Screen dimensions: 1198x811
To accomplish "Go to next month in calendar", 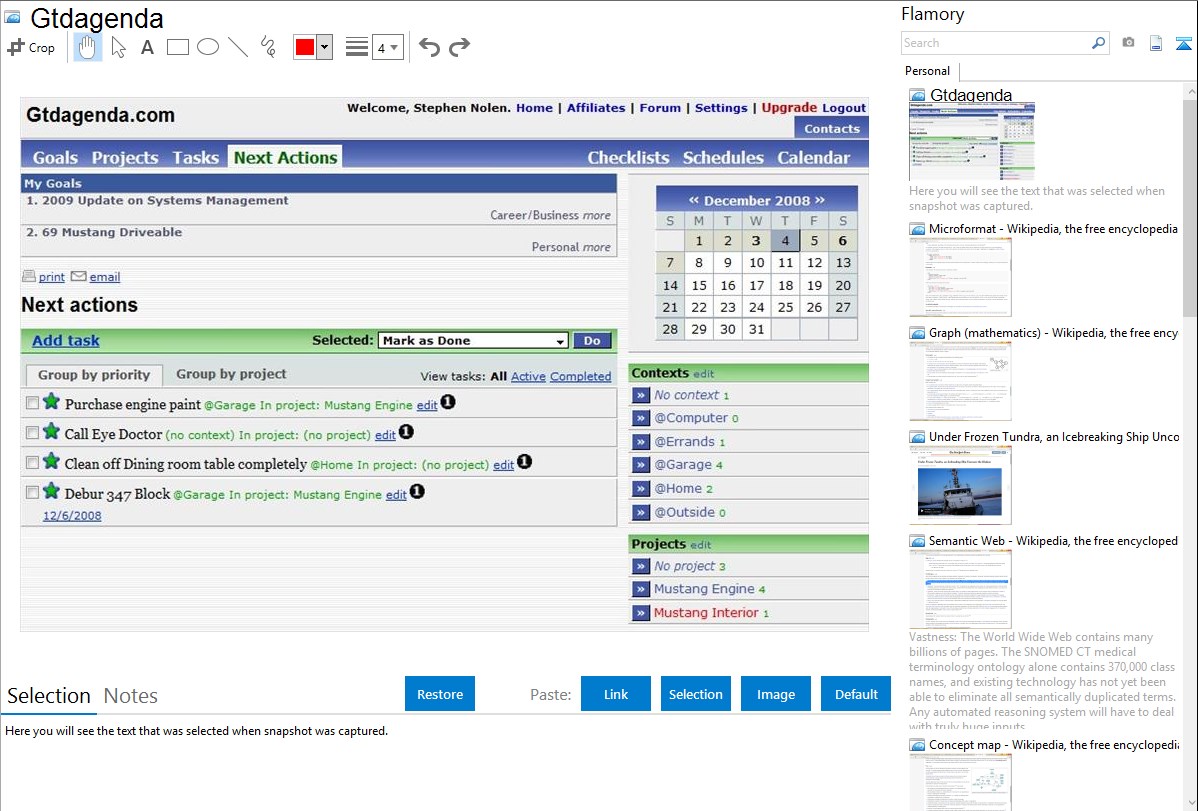I will coord(820,200).
